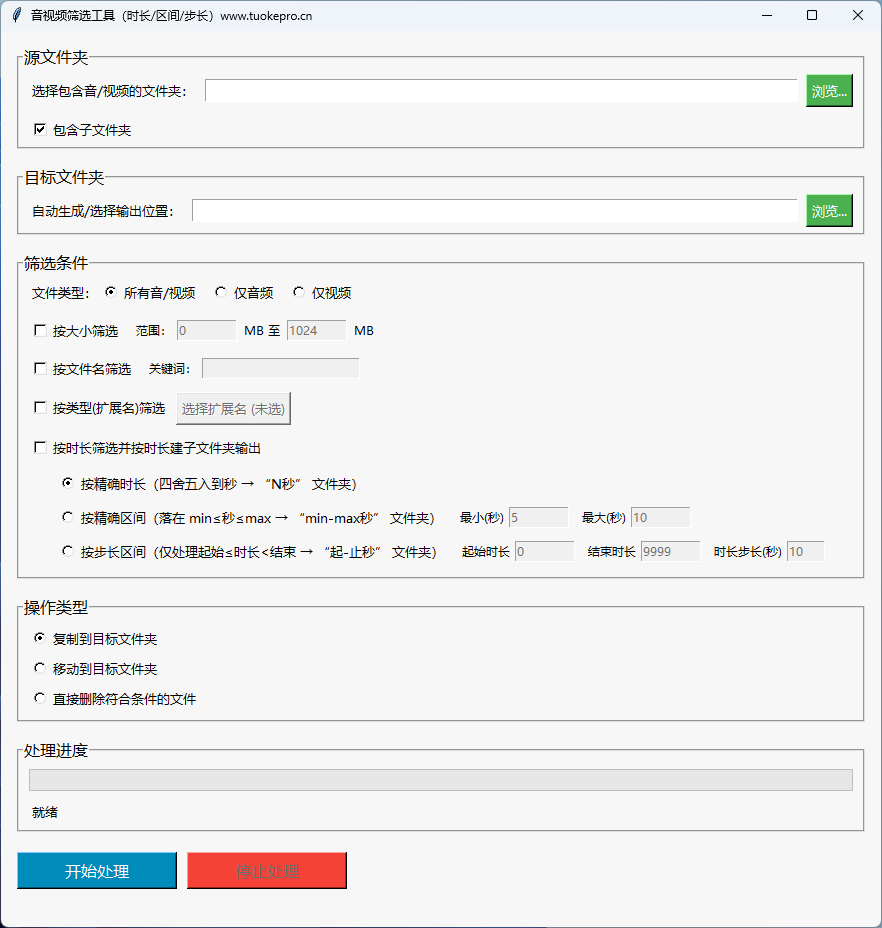Select the 仅视频 video-only option
882x928 pixels.
(298, 292)
